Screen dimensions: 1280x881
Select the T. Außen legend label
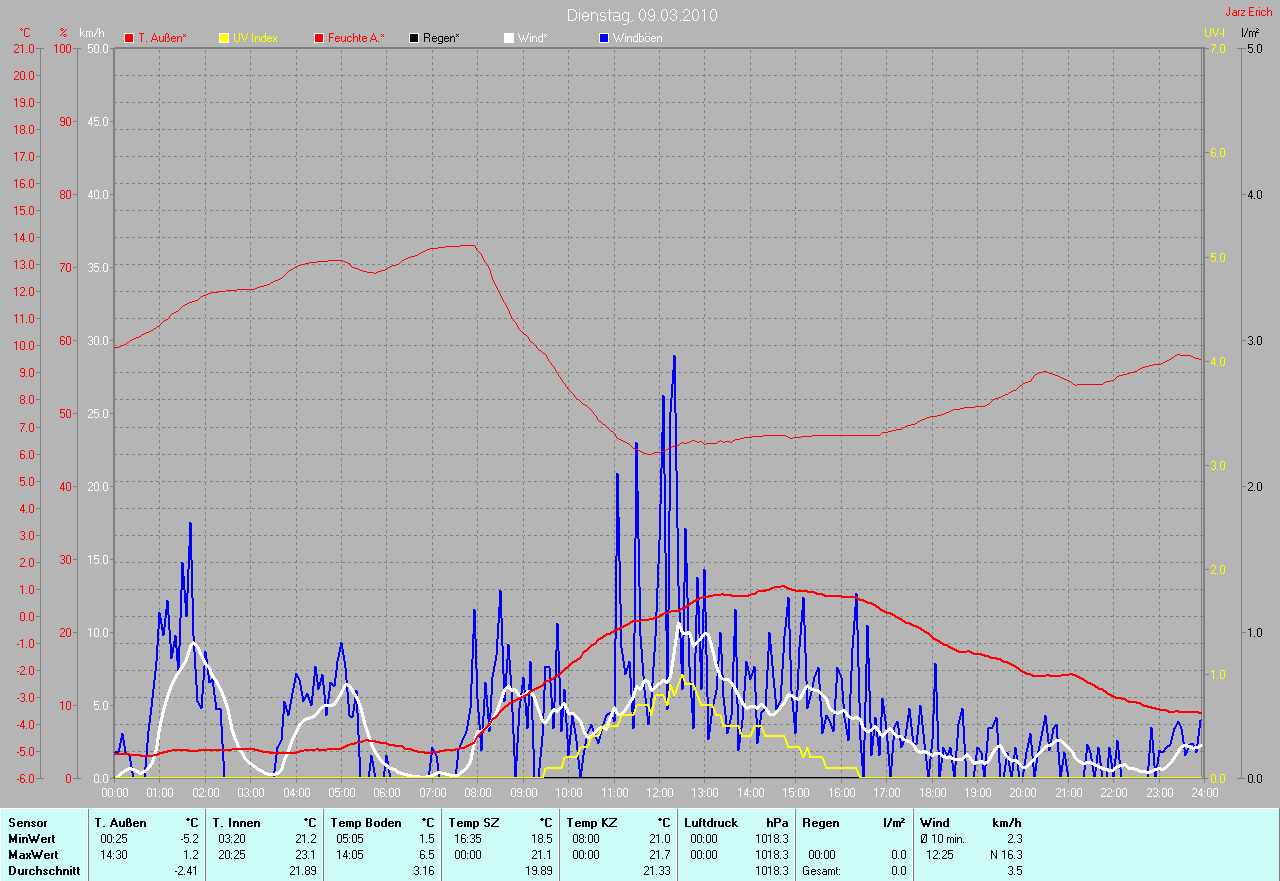click(162, 38)
